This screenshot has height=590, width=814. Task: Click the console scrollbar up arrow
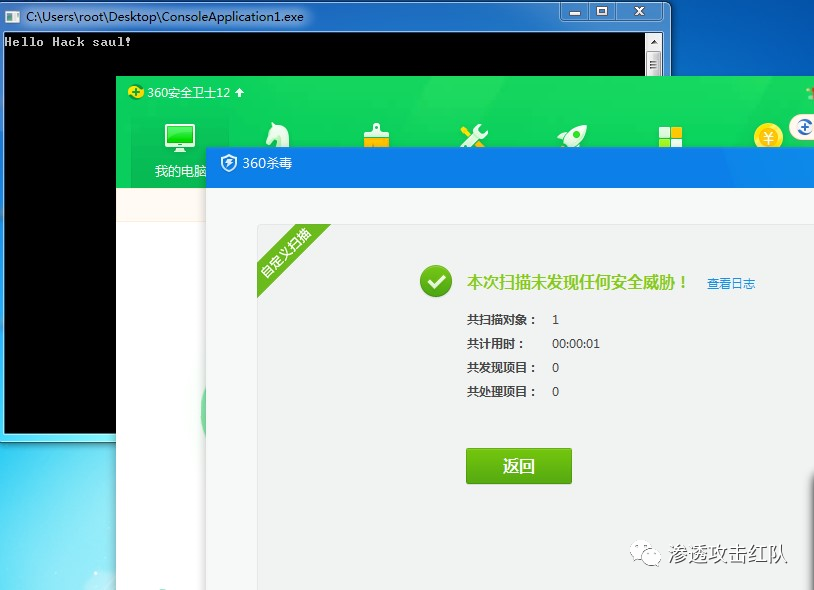tap(655, 40)
